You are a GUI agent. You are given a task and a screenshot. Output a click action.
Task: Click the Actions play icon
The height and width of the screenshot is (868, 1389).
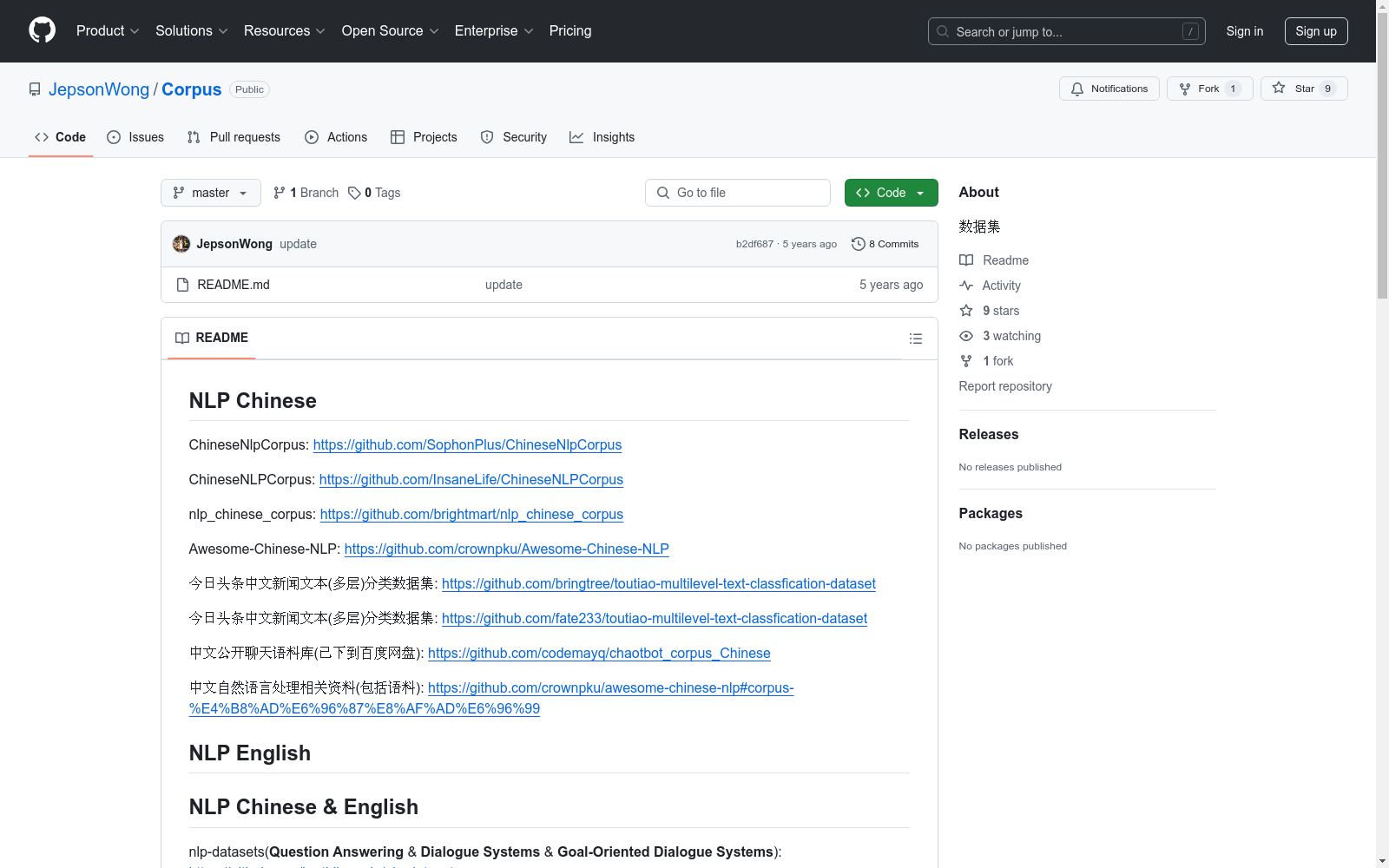[x=312, y=137]
